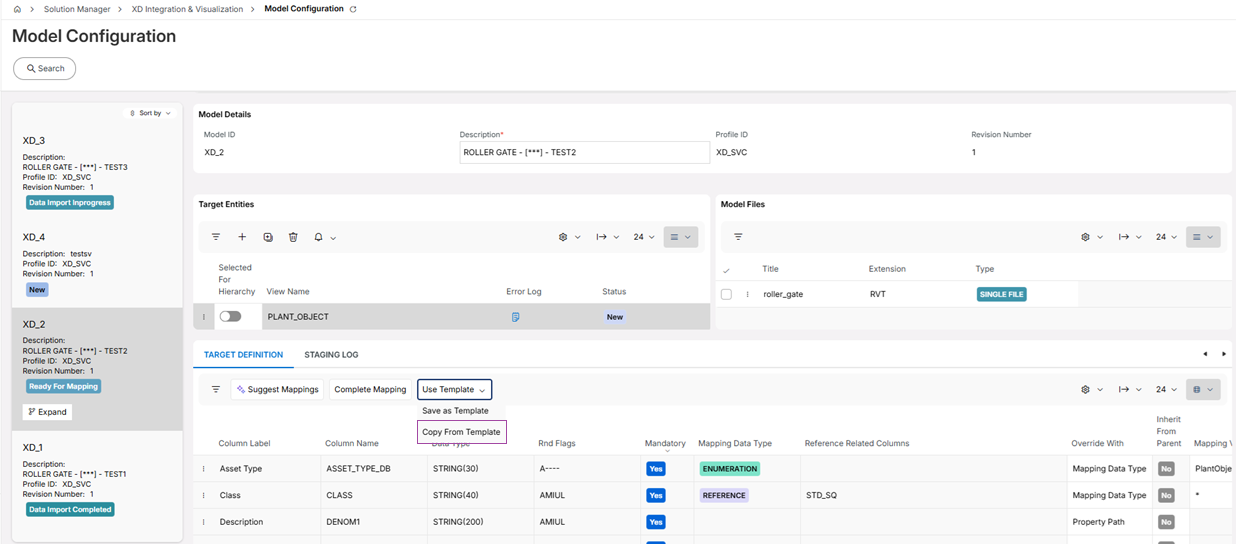
Task: Click the refresh icon beside Model Configuration breadcrumb
Action: pyautogui.click(x=353, y=9)
